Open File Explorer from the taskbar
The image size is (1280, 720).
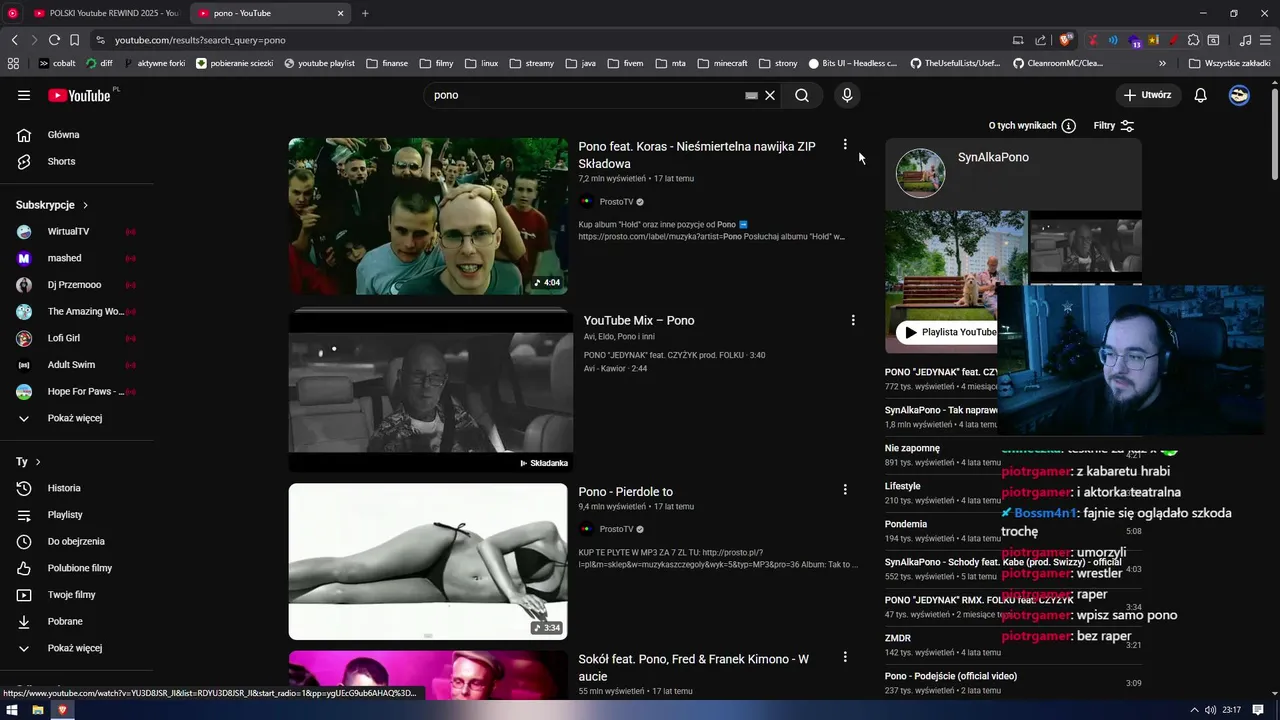[x=38, y=710]
